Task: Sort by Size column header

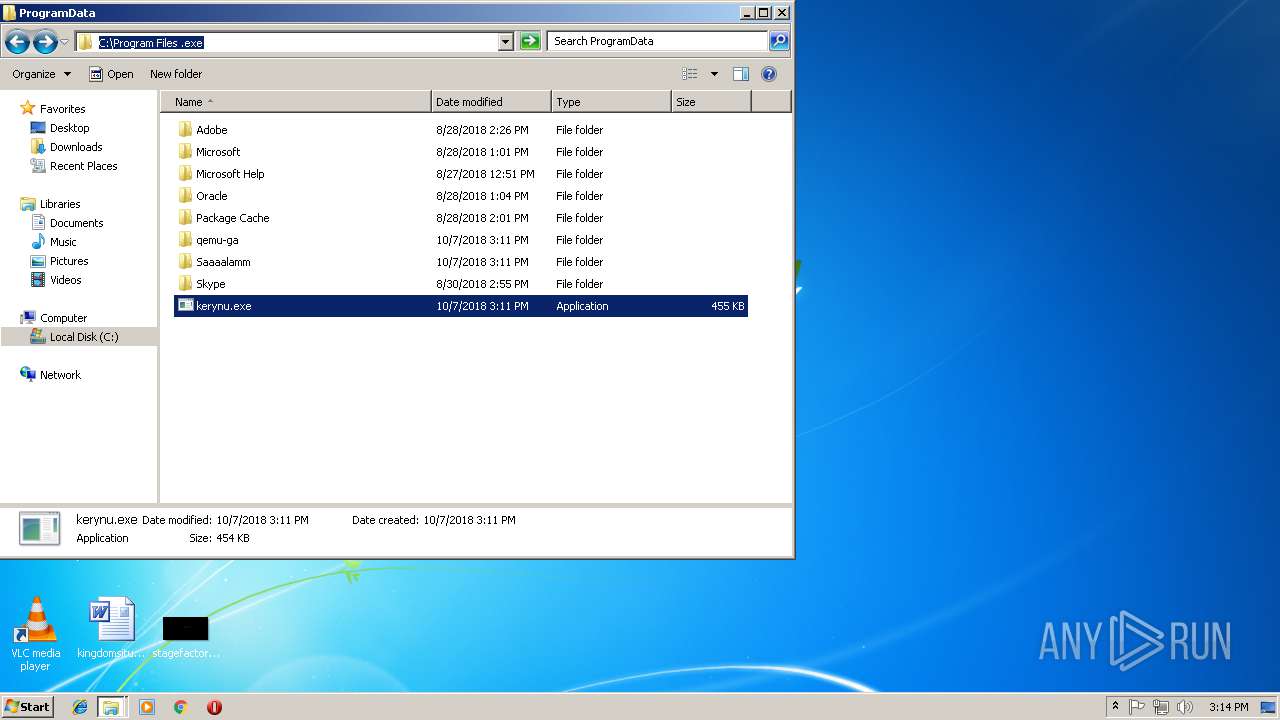Action: pos(711,102)
